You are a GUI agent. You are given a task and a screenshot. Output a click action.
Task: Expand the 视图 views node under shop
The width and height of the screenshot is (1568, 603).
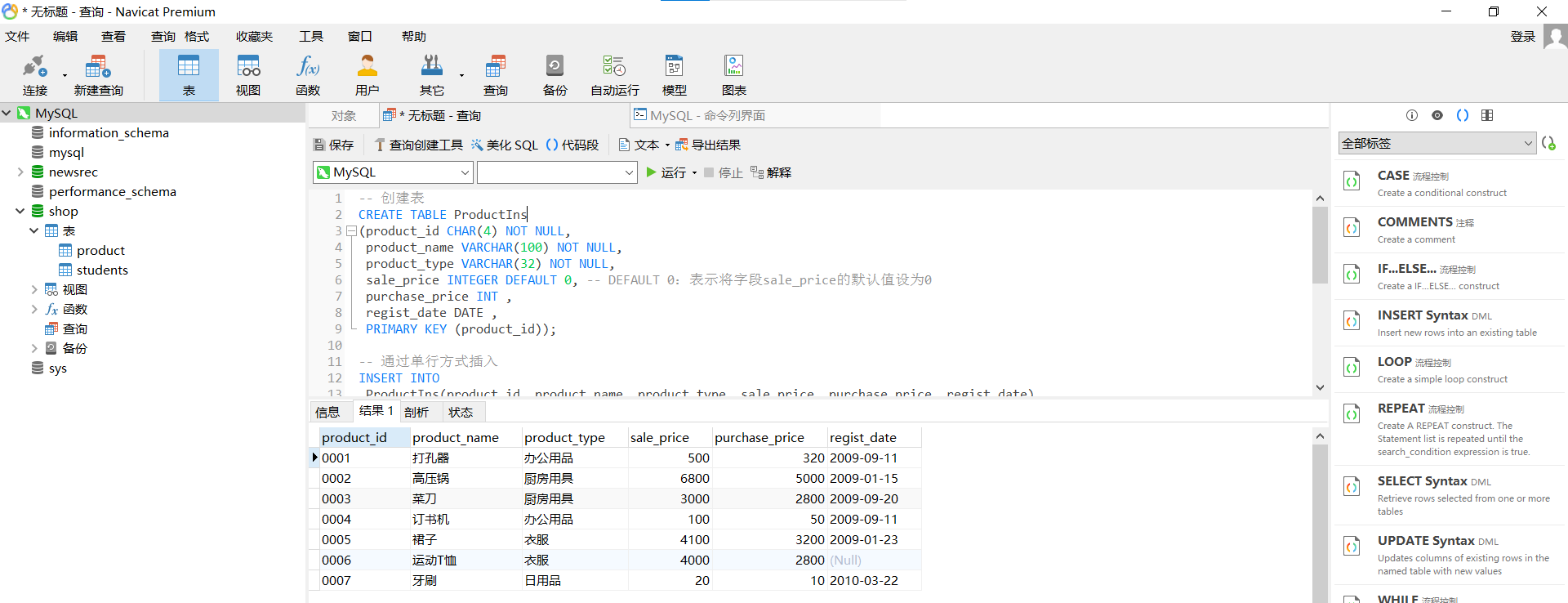point(34,290)
